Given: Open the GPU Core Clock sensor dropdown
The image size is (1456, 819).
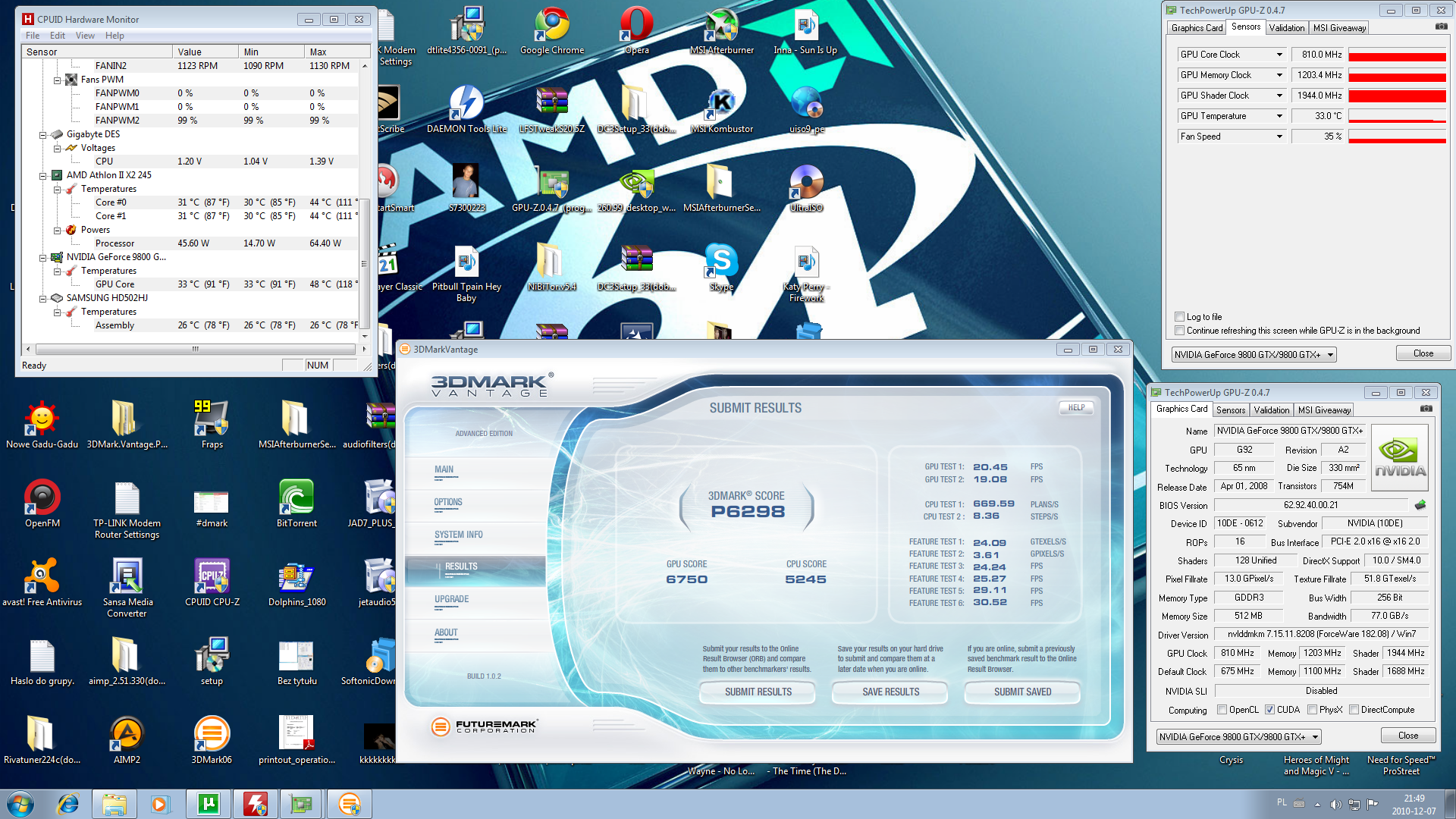Looking at the screenshot, I should [x=1279, y=55].
